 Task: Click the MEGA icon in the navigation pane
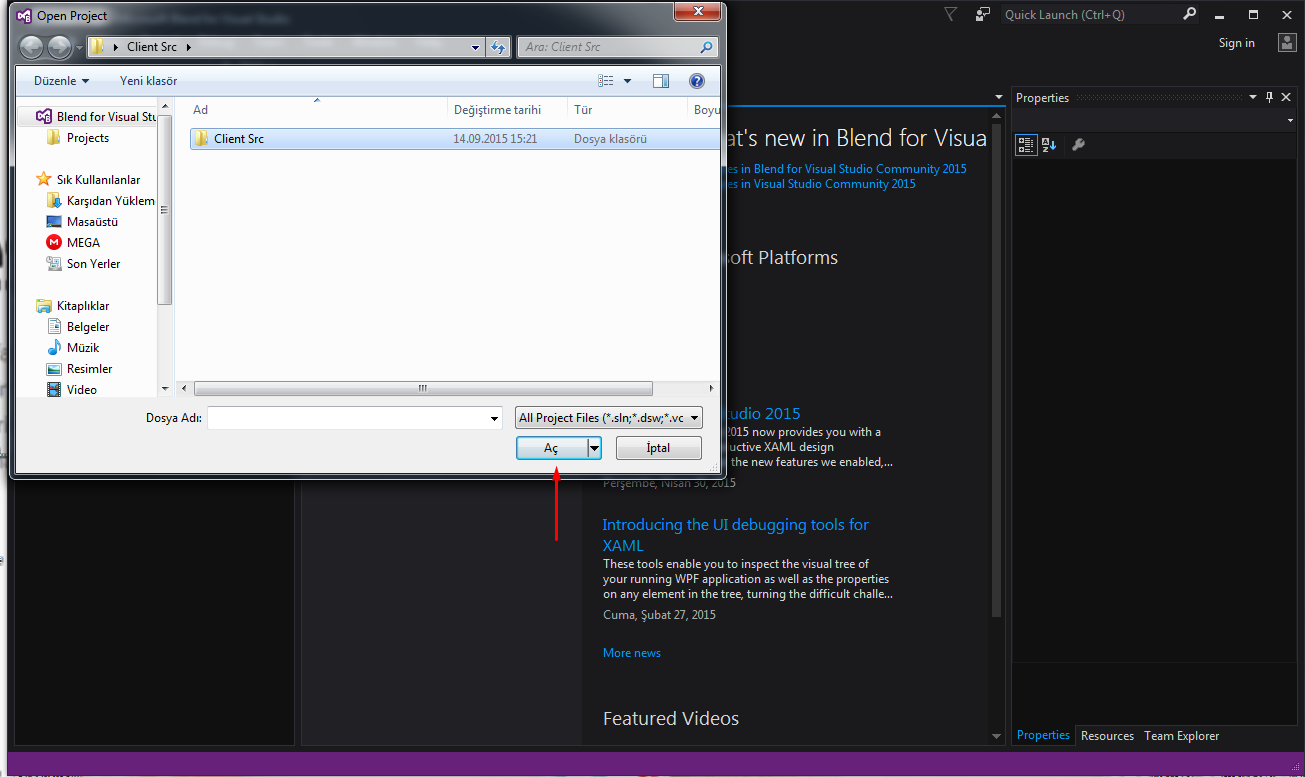(x=54, y=243)
